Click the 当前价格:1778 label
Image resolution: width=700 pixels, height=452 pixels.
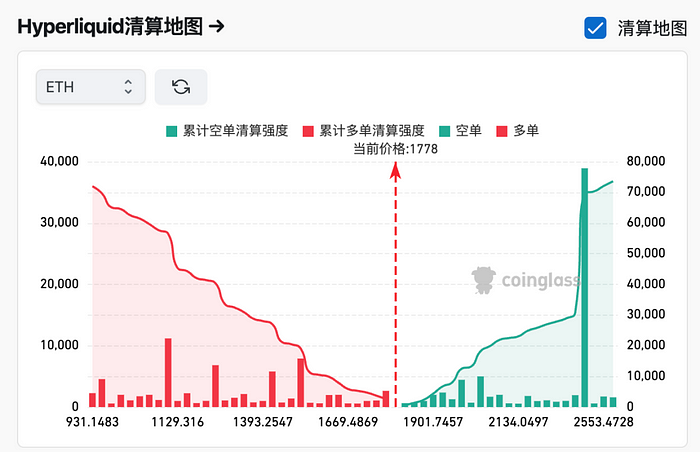396,148
